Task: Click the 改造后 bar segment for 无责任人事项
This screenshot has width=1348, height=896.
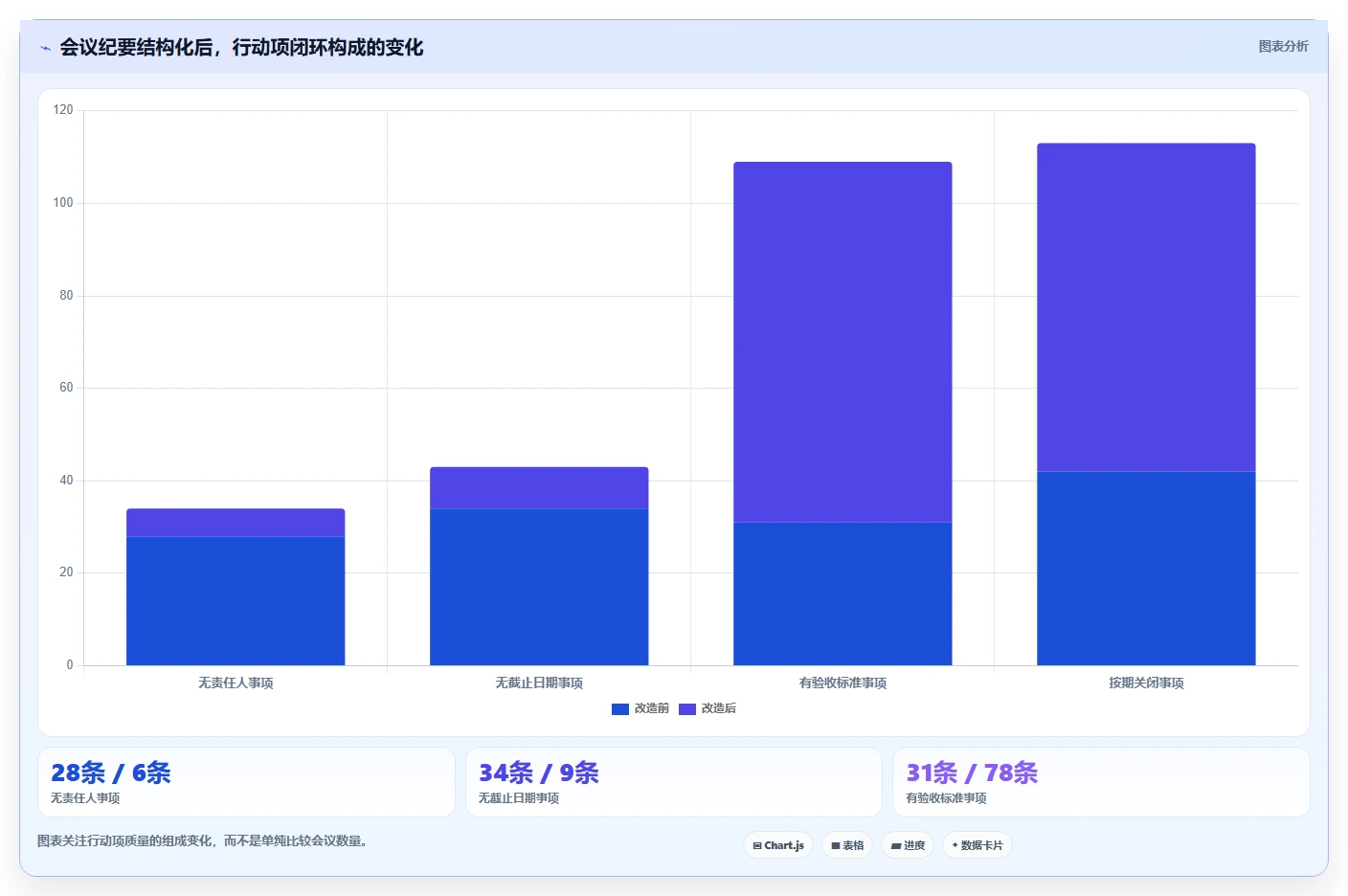Action: [x=236, y=523]
